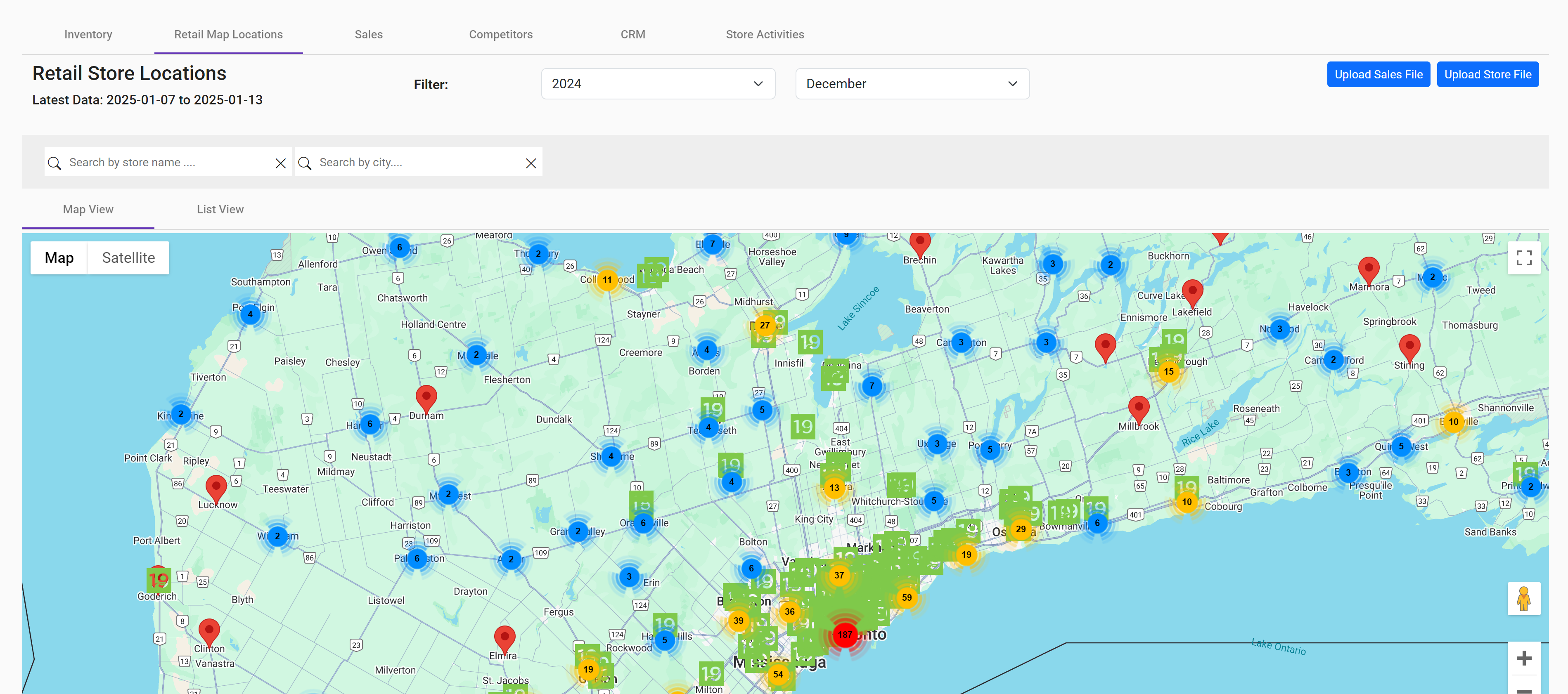The height and width of the screenshot is (694, 1568).
Task: Open the Competitors tab
Action: tap(500, 35)
